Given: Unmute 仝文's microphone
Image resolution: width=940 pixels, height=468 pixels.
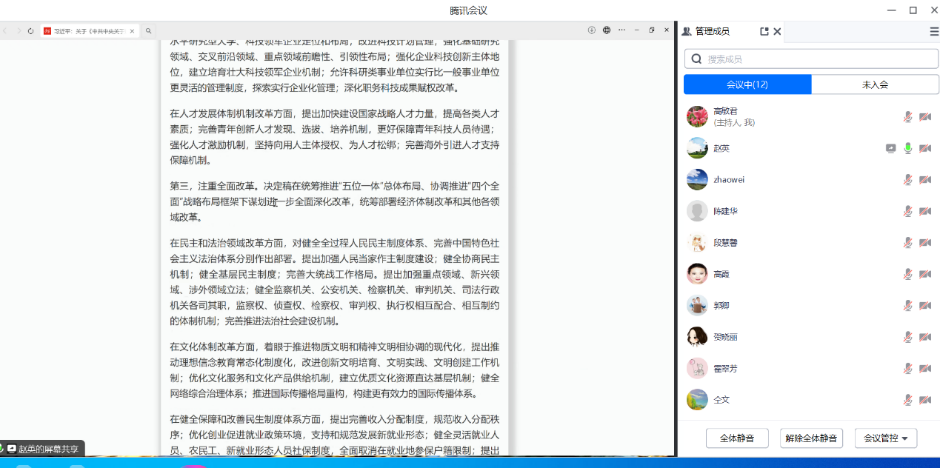Looking at the screenshot, I should point(908,400).
